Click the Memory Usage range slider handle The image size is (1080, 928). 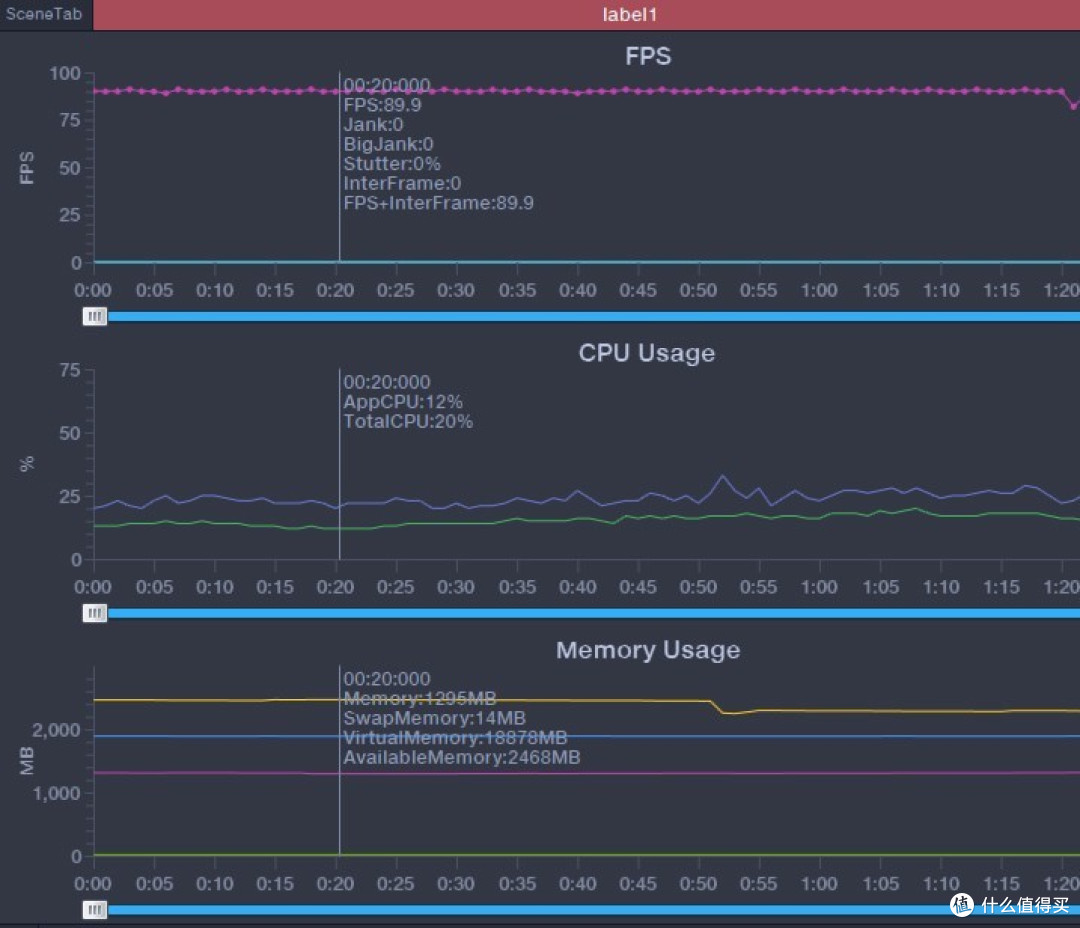coord(95,910)
